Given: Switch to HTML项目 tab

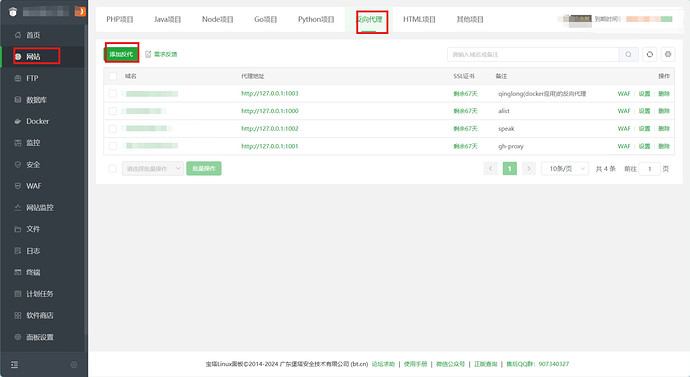Looking at the screenshot, I should click(x=419, y=19).
